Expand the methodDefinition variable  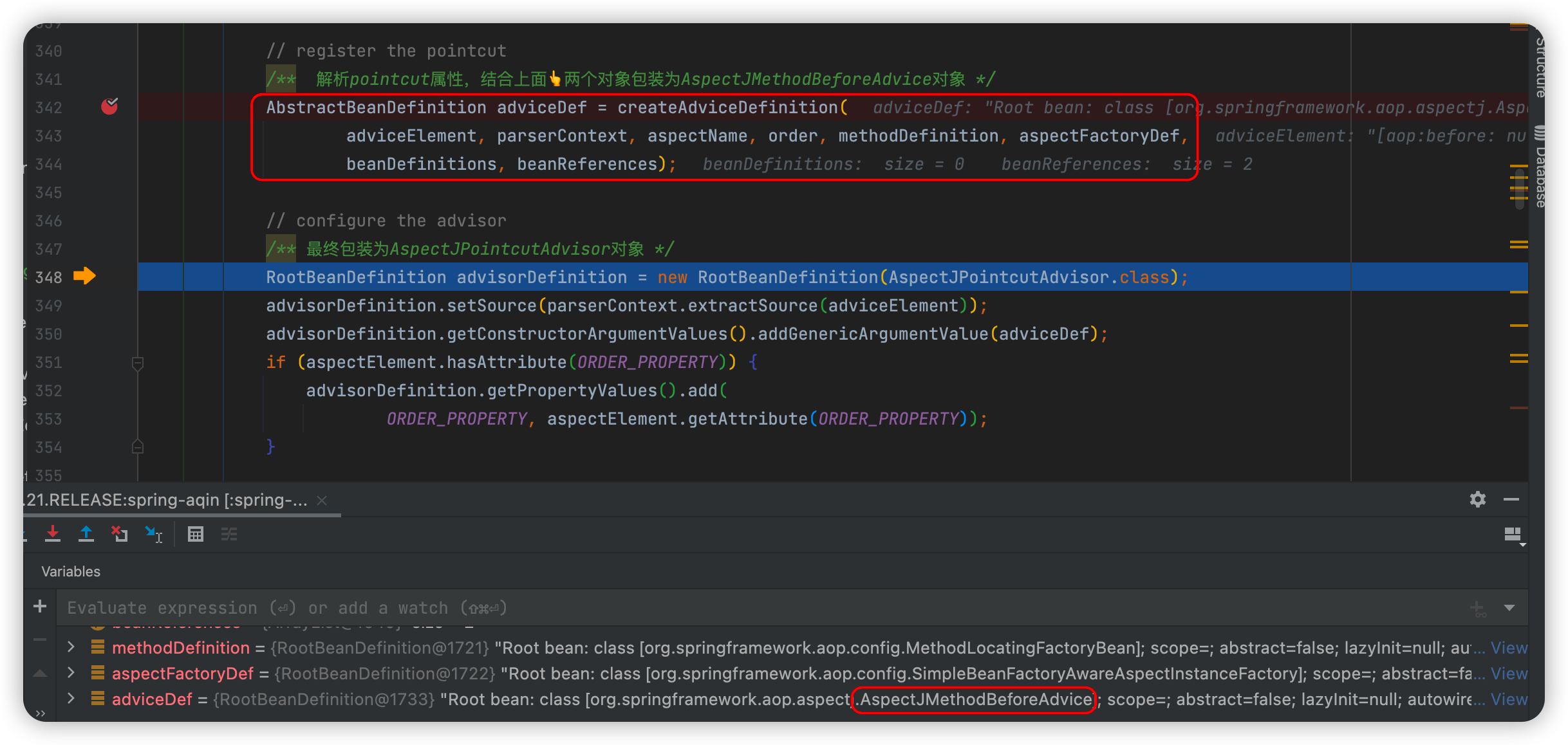coord(71,647)
